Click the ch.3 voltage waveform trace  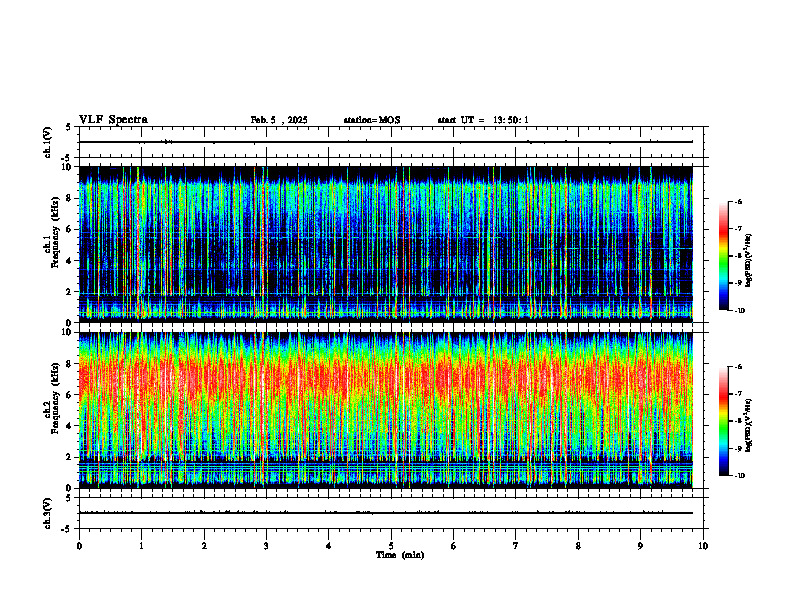point(386,513)
